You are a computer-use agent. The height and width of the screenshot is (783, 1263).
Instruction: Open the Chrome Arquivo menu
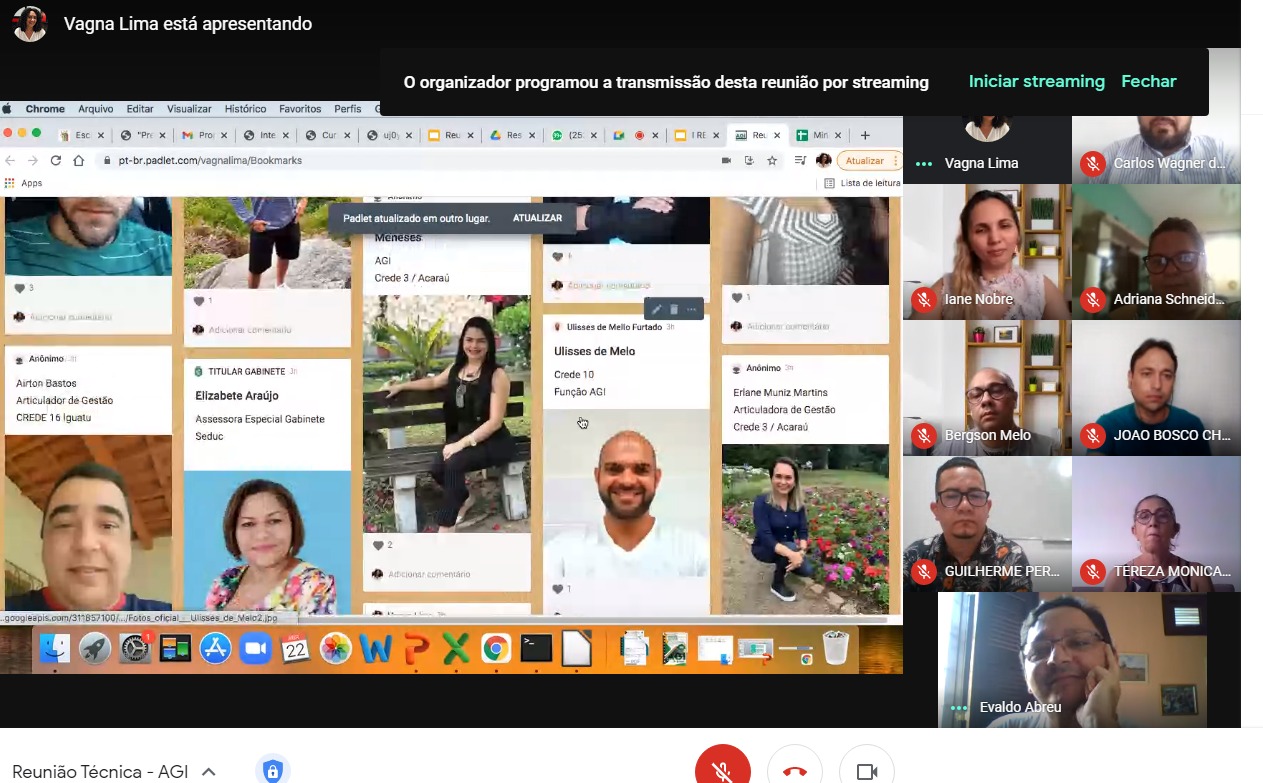[96, 109]
